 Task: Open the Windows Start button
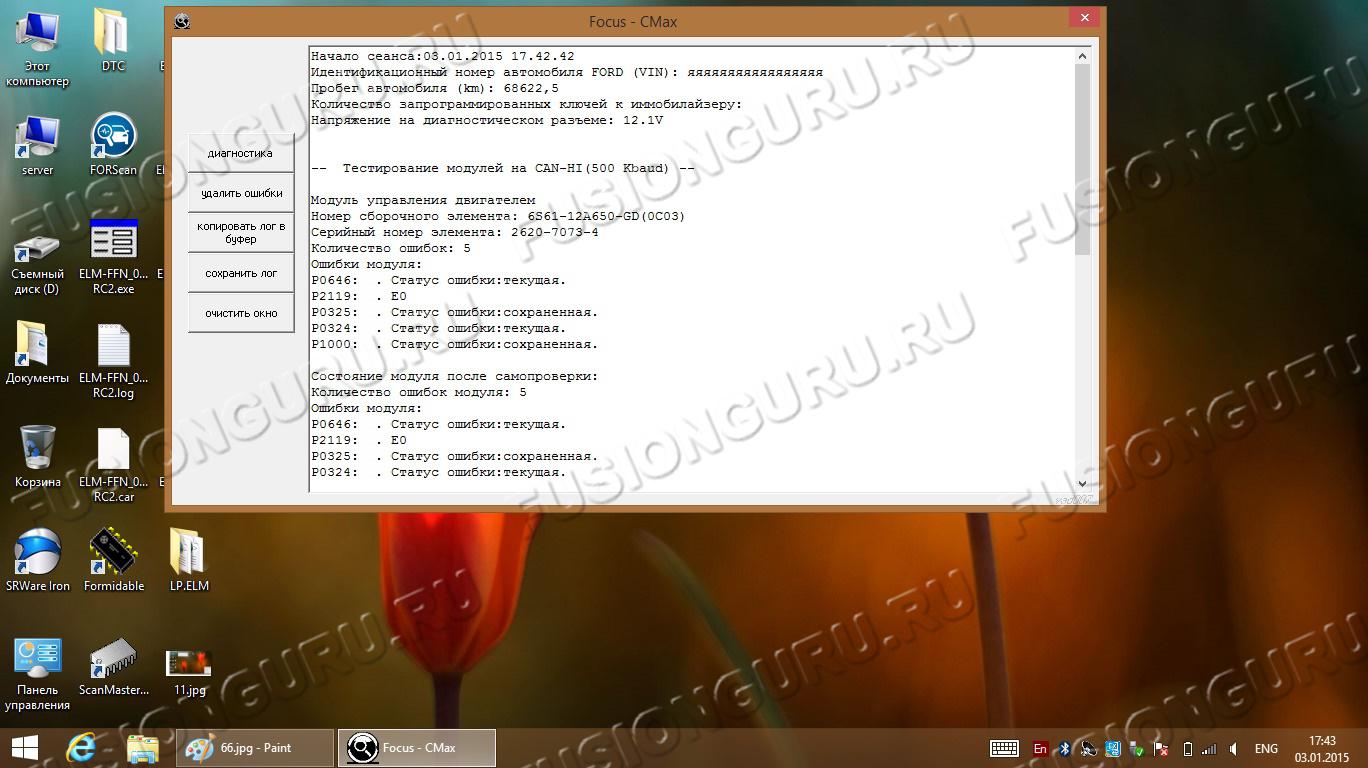(x=25, y=748)
